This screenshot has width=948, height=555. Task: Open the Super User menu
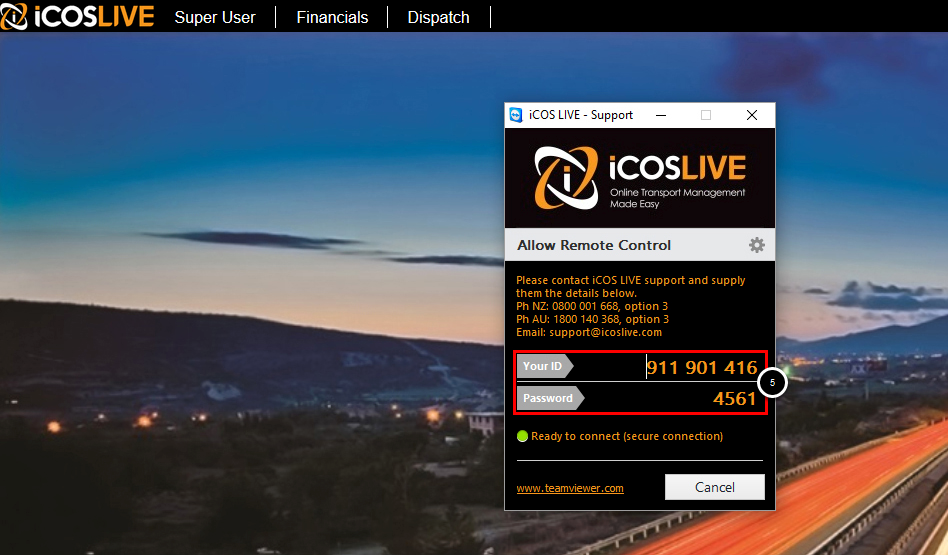pyautogui.click(x=215, y=18)
